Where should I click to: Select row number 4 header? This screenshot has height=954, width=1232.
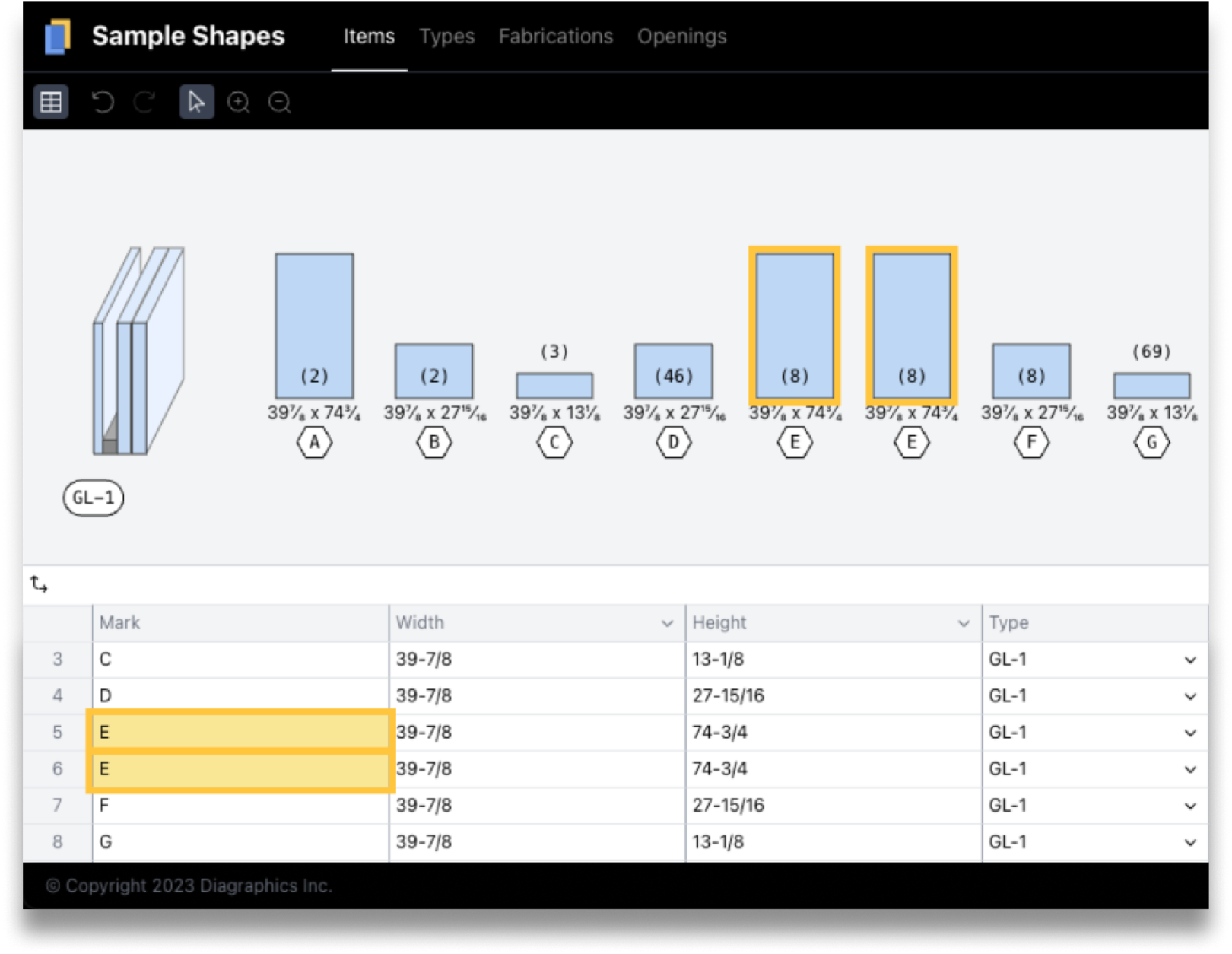[58, 695]
